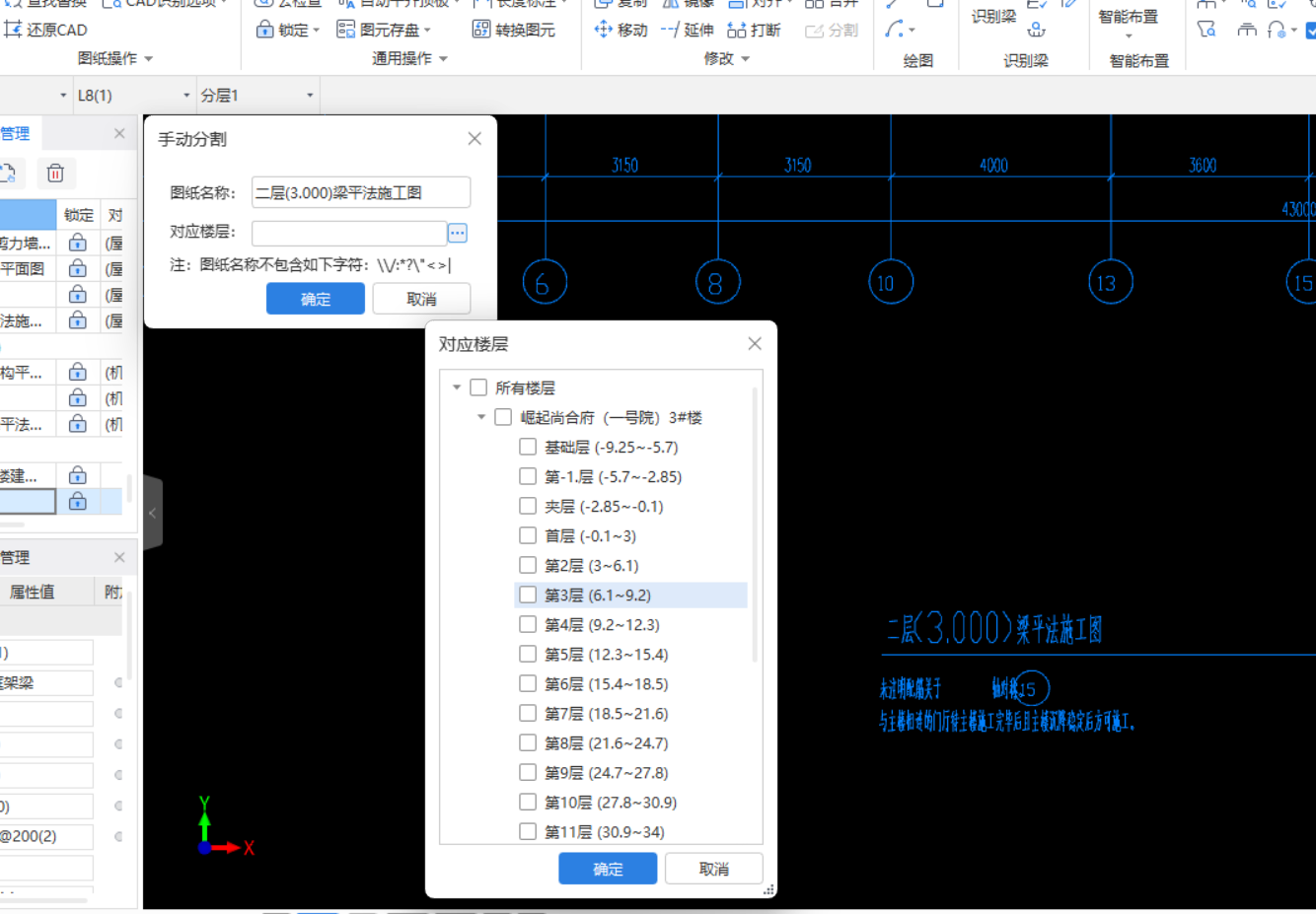Expand the 修改 group dropdown

[745, 59]
